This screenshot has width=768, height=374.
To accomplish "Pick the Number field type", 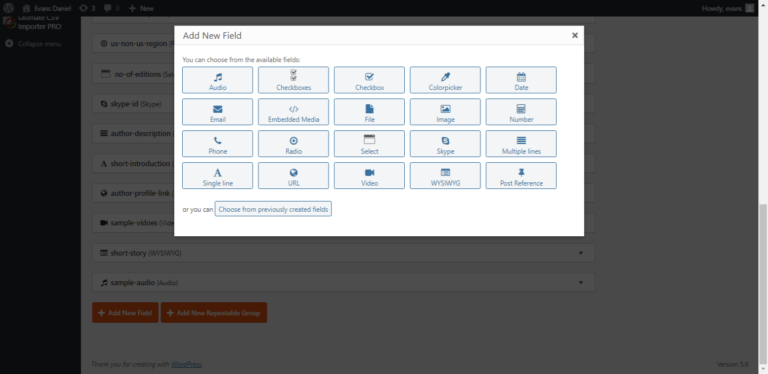I will 521,112.
